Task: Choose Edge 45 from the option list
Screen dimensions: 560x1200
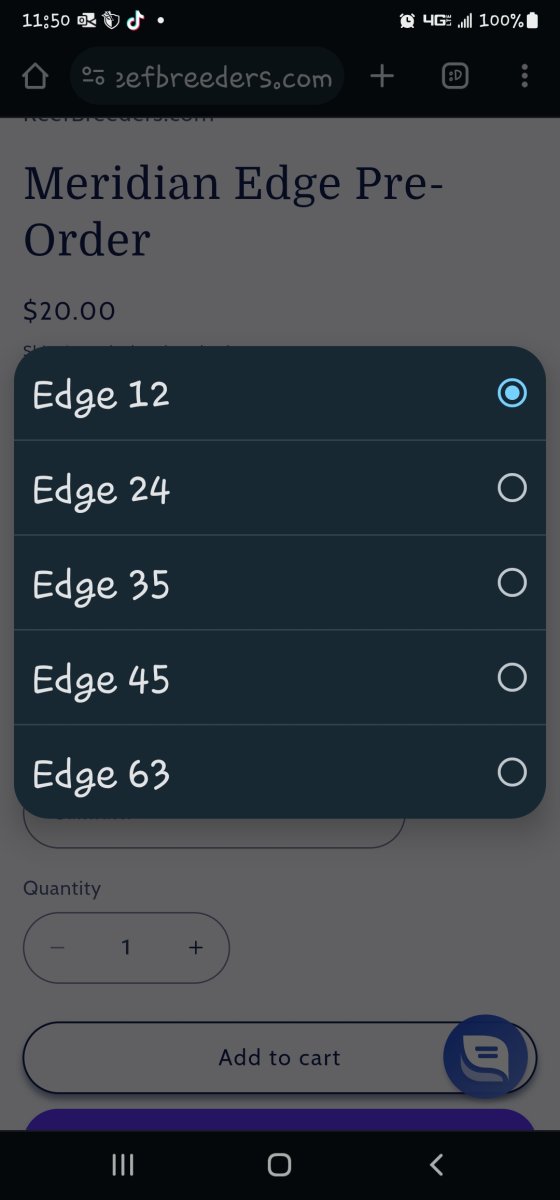Action: point(280,678)
